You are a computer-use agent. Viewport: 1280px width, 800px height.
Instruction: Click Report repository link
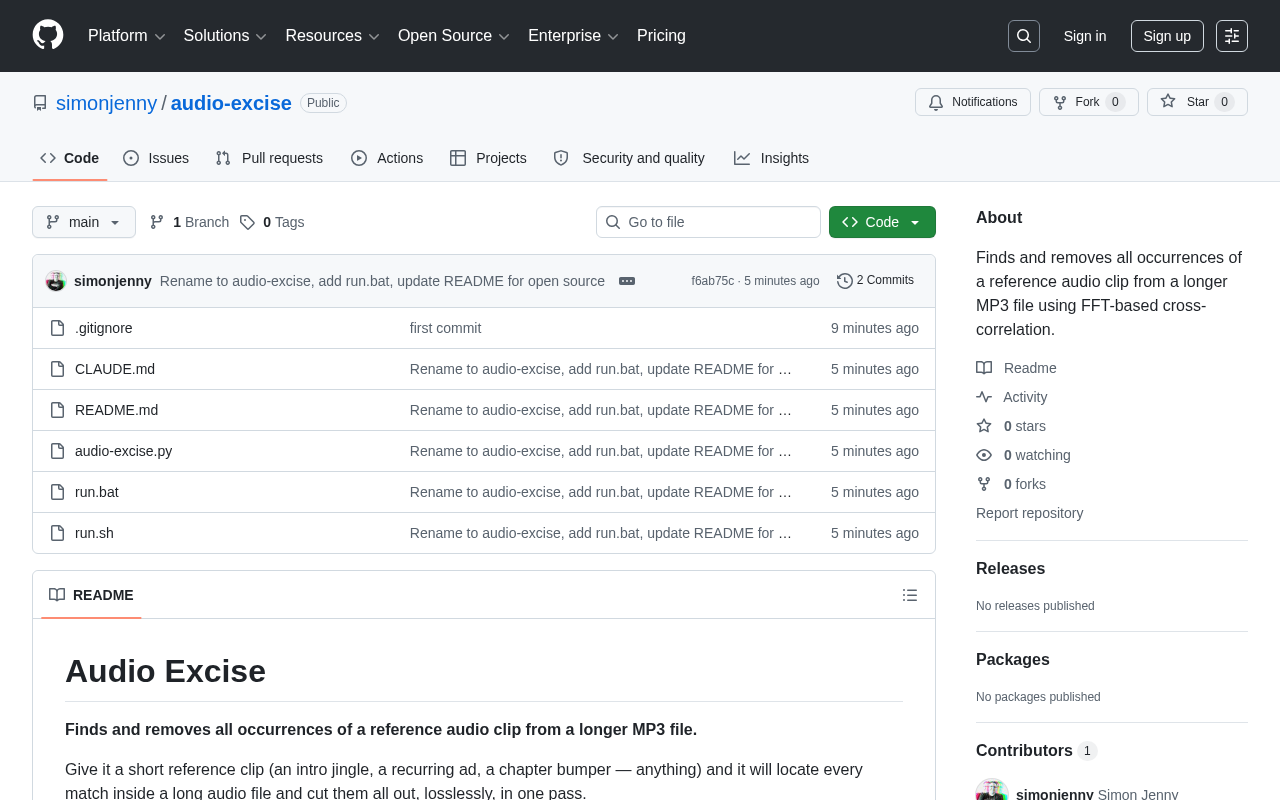[1029, 513]
